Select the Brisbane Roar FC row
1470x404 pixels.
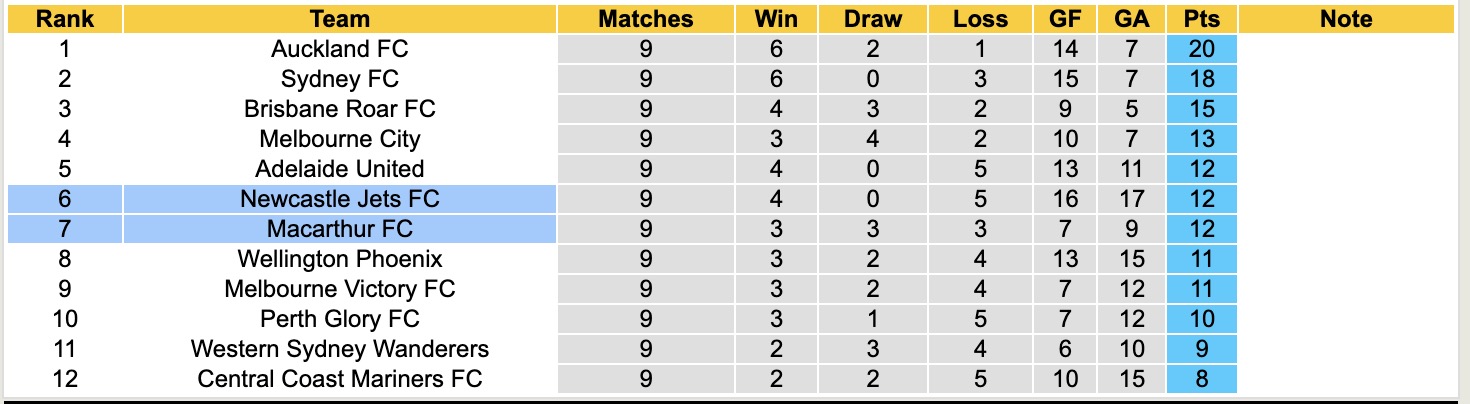[x=339, y=109]
